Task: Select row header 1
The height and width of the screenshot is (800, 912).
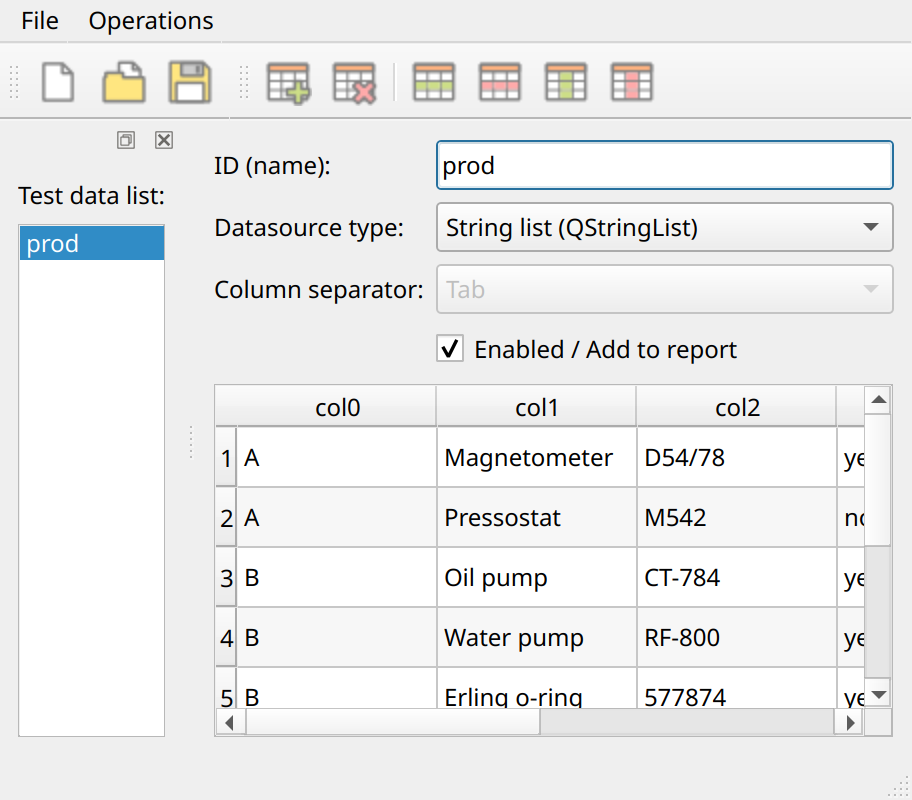Action: pos(226,457)
